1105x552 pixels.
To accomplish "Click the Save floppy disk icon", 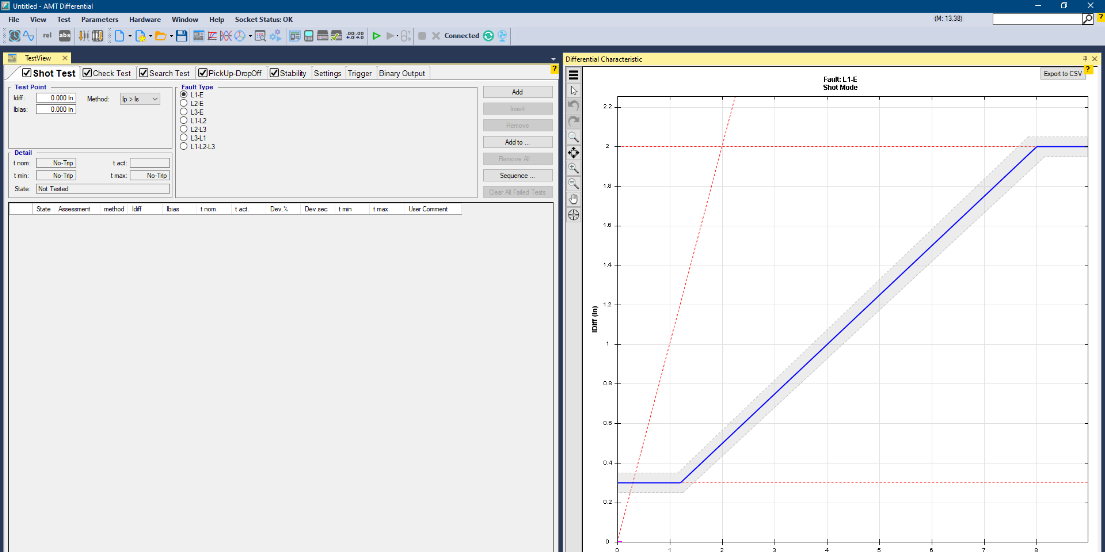I will click(181, 36).
